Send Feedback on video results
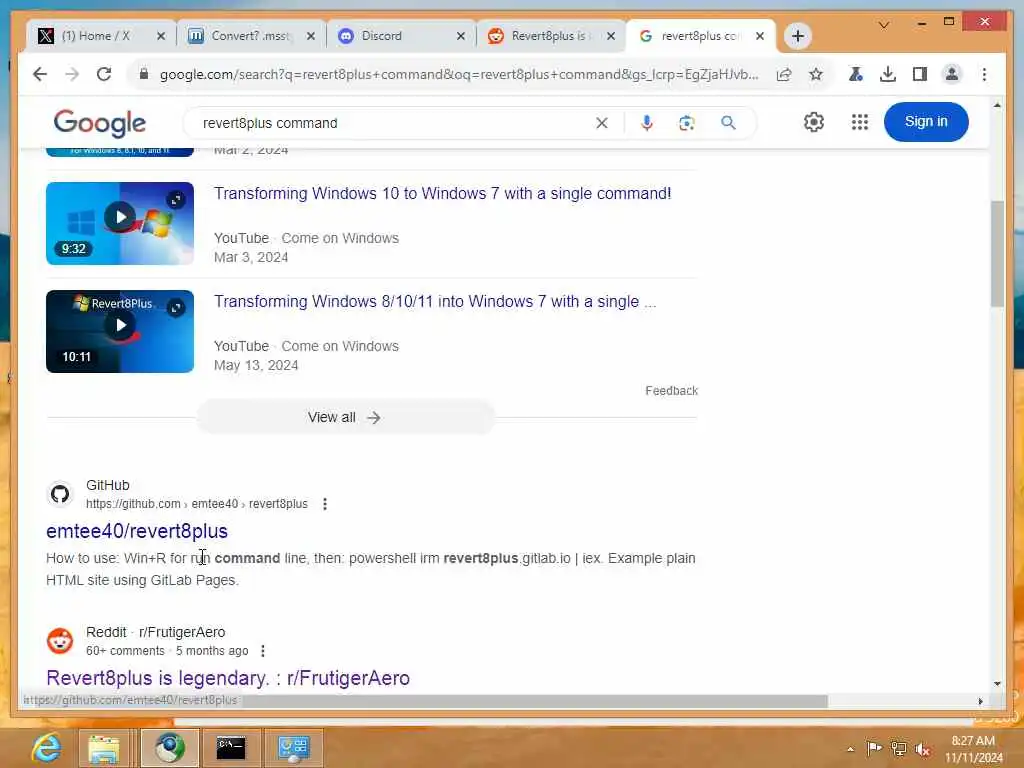Image resolution: width=1024 pixels, height=768 pixels. point(671,391)
